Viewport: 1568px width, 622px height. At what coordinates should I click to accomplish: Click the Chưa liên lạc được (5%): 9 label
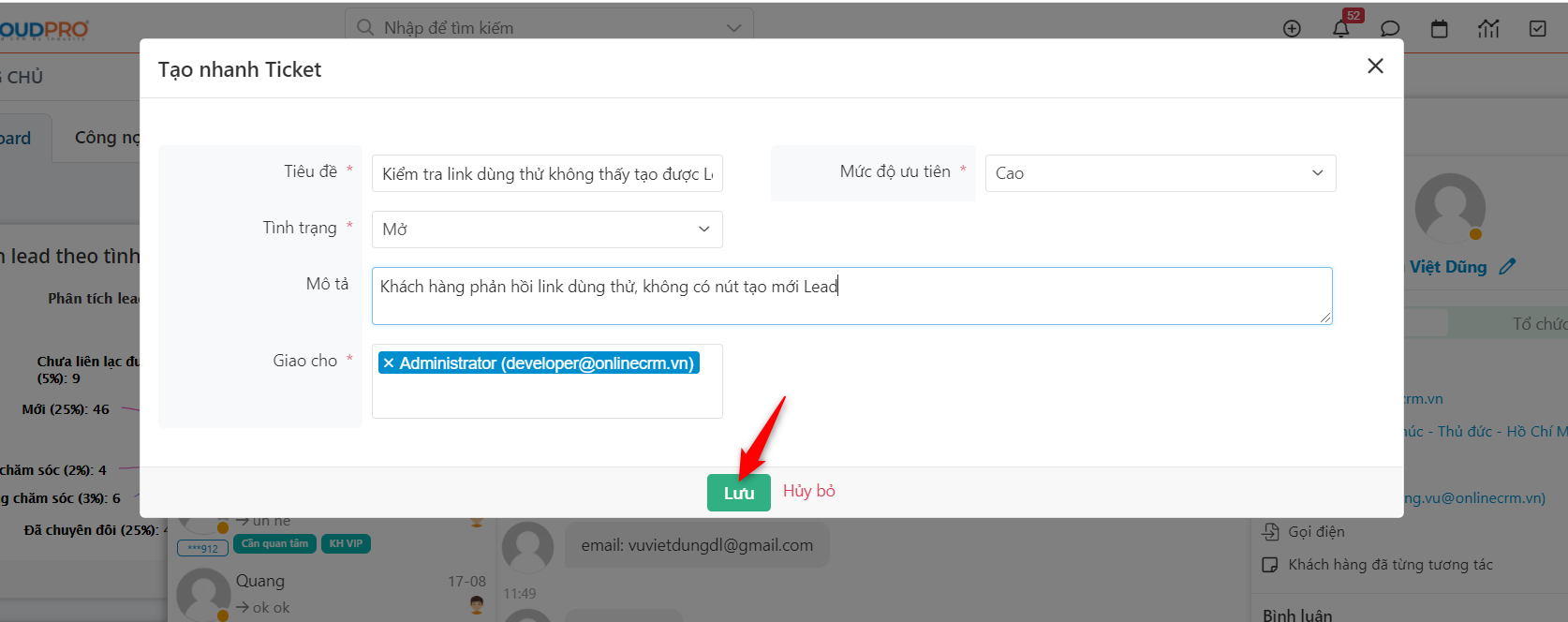click(88, 370)
